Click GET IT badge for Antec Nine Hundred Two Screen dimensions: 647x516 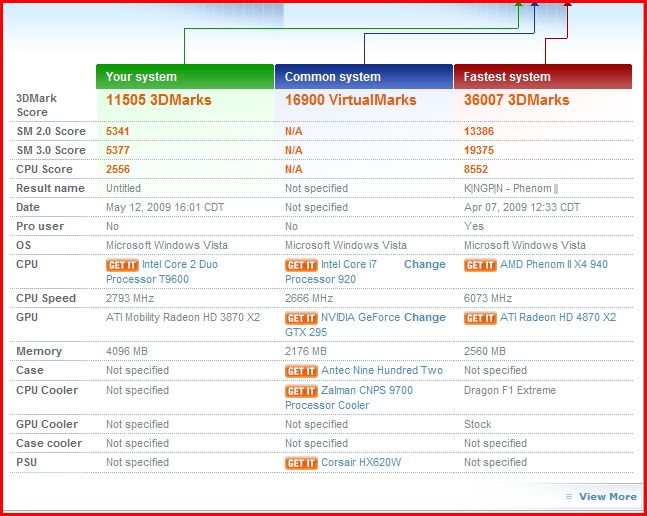coord(301,371)
